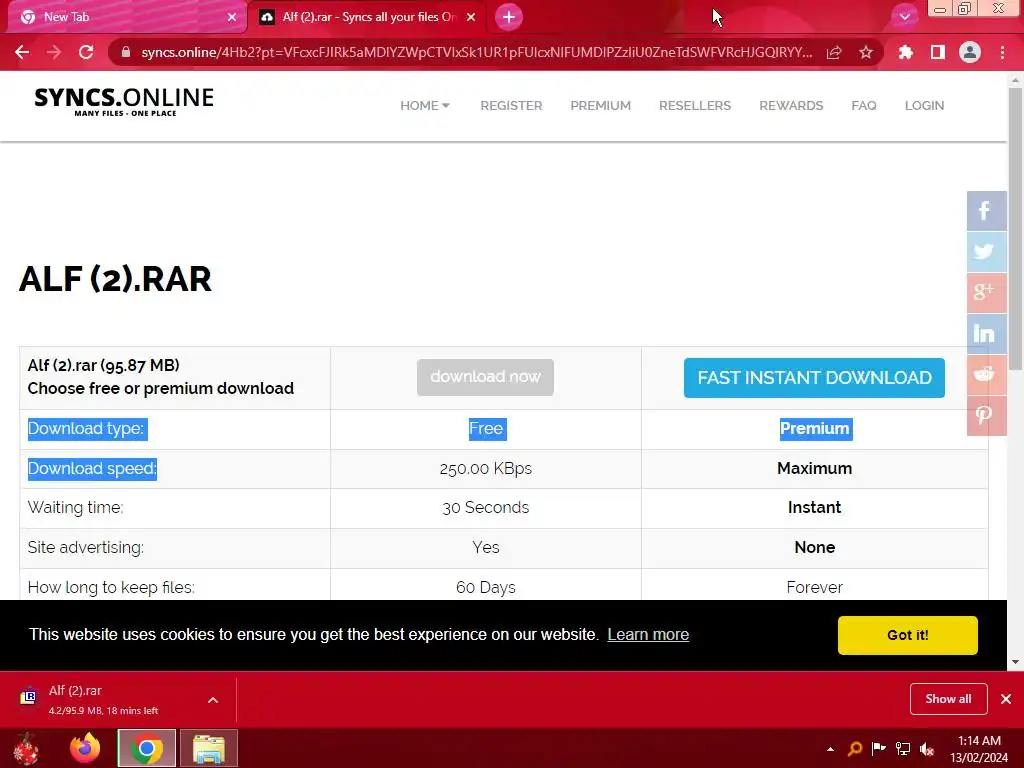Click the ALF (2).RAR page heading

point(115,279)
